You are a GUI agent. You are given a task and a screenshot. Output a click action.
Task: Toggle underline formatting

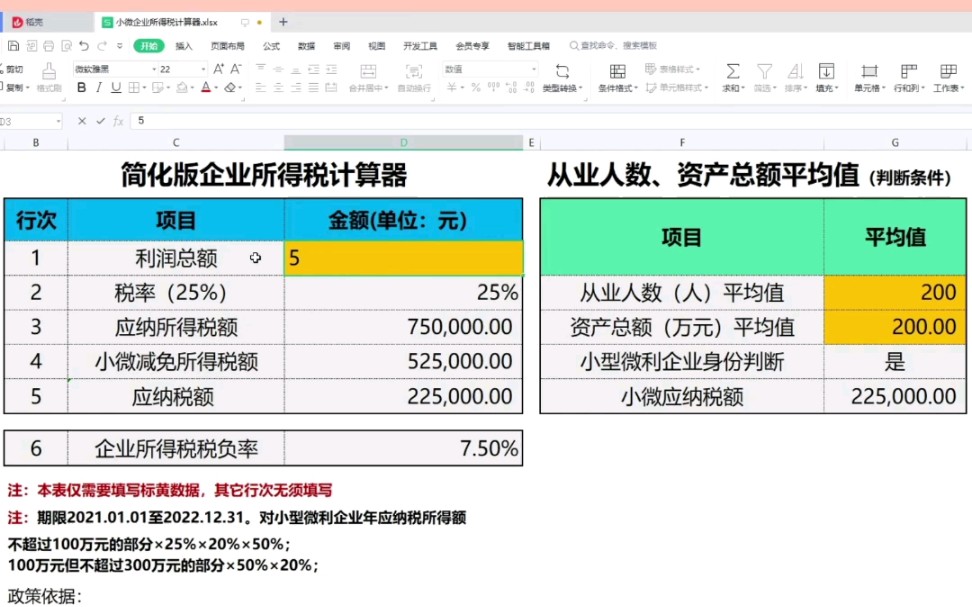[x=116, y=88]
